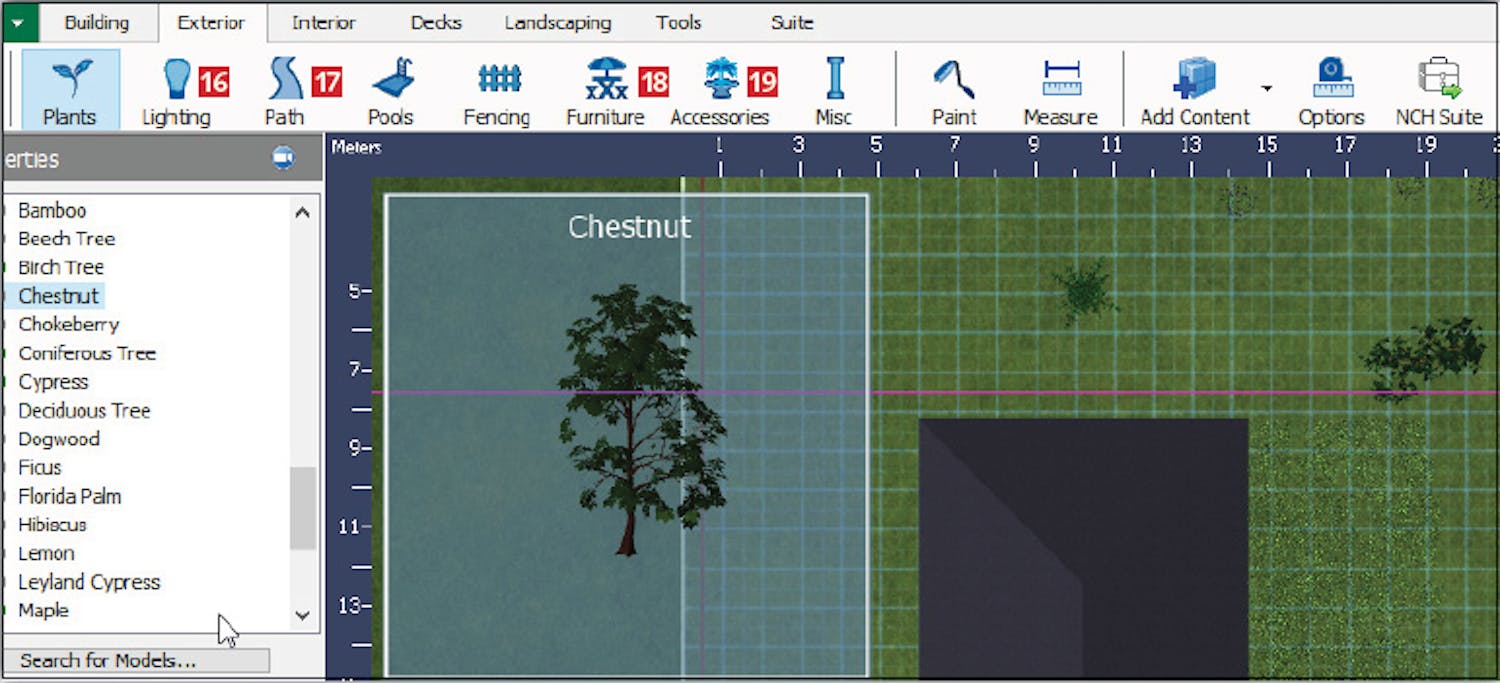Select Florida Palm in the plant list
This screenshot has width=1500, height=683.
69,496
